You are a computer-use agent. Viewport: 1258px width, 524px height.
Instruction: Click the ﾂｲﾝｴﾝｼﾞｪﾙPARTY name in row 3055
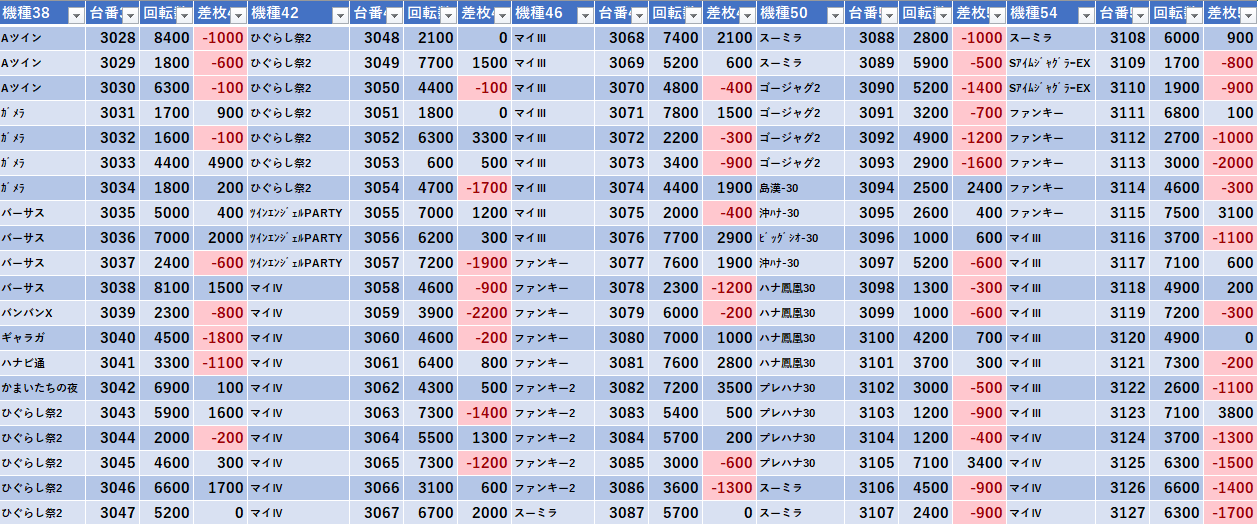[x=298, y=213]
